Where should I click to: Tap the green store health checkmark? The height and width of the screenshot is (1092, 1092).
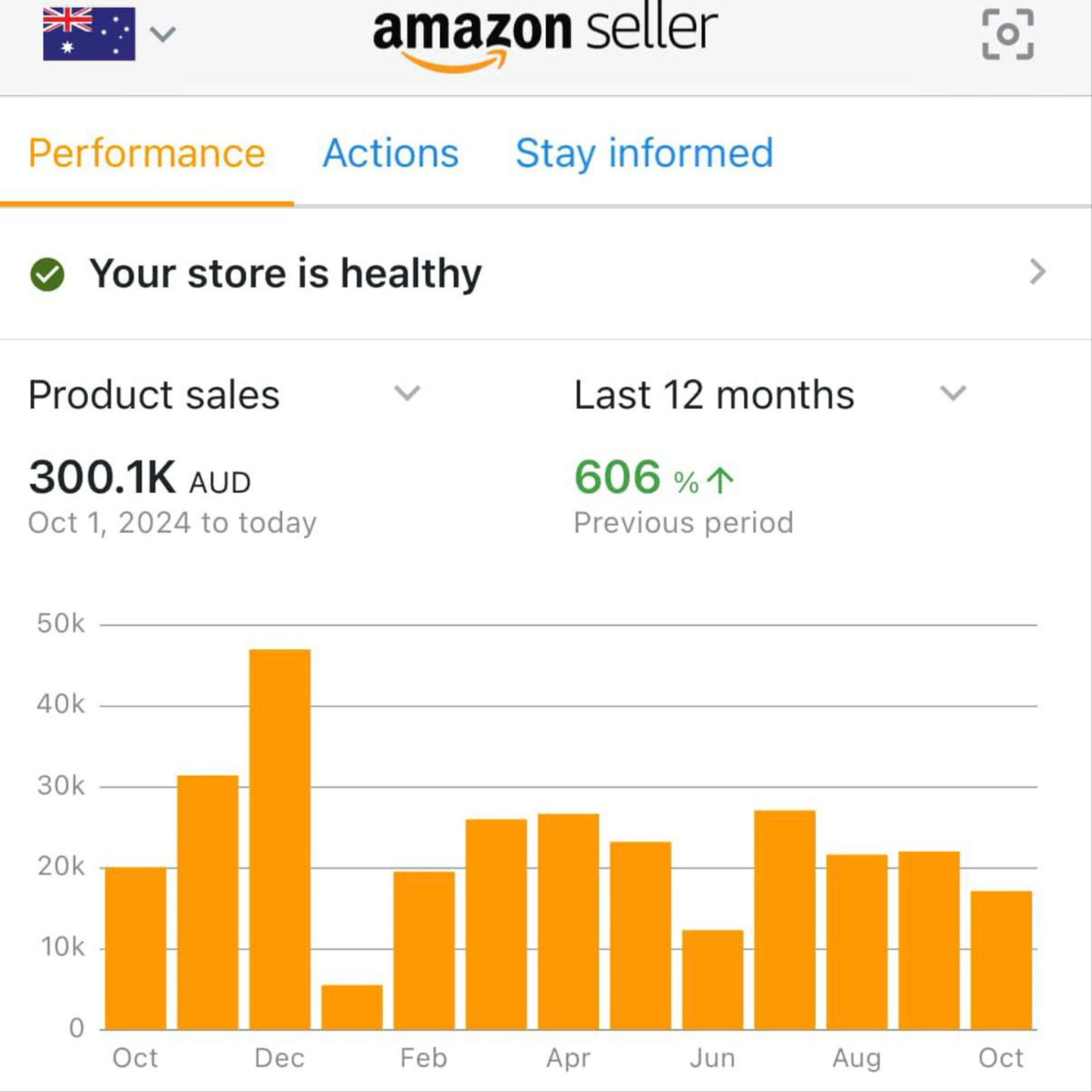tap(47, 274)
